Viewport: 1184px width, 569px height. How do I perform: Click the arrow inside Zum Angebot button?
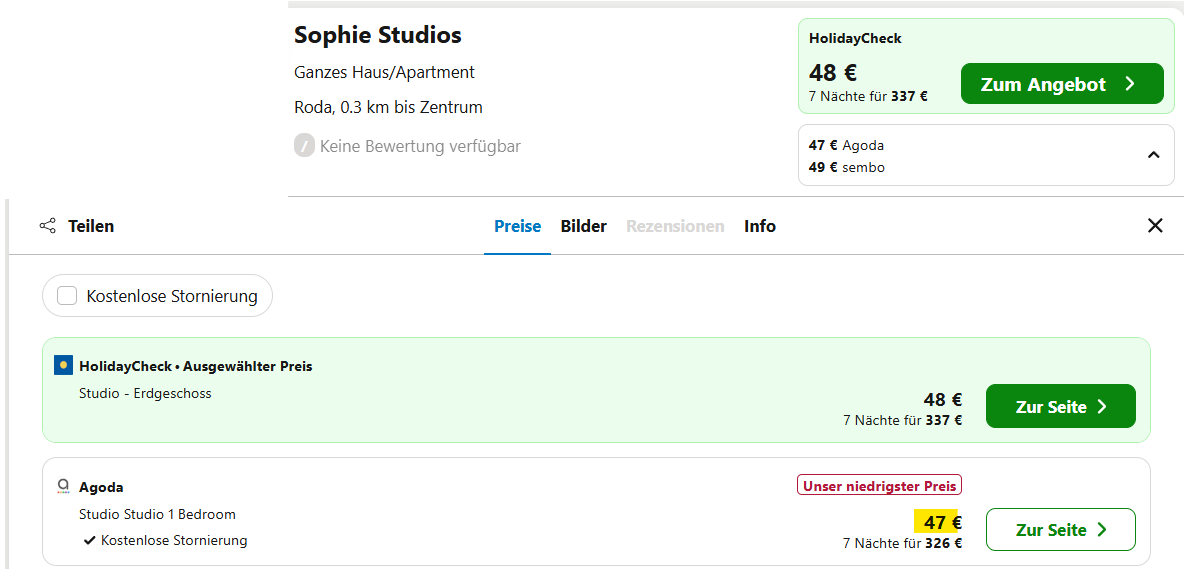point(1130,84)
